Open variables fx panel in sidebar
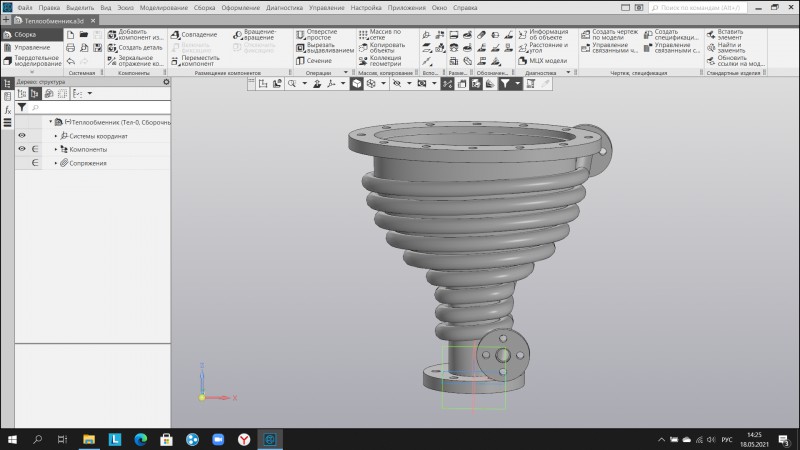The image size is (800, 450). tap(8, 110)
